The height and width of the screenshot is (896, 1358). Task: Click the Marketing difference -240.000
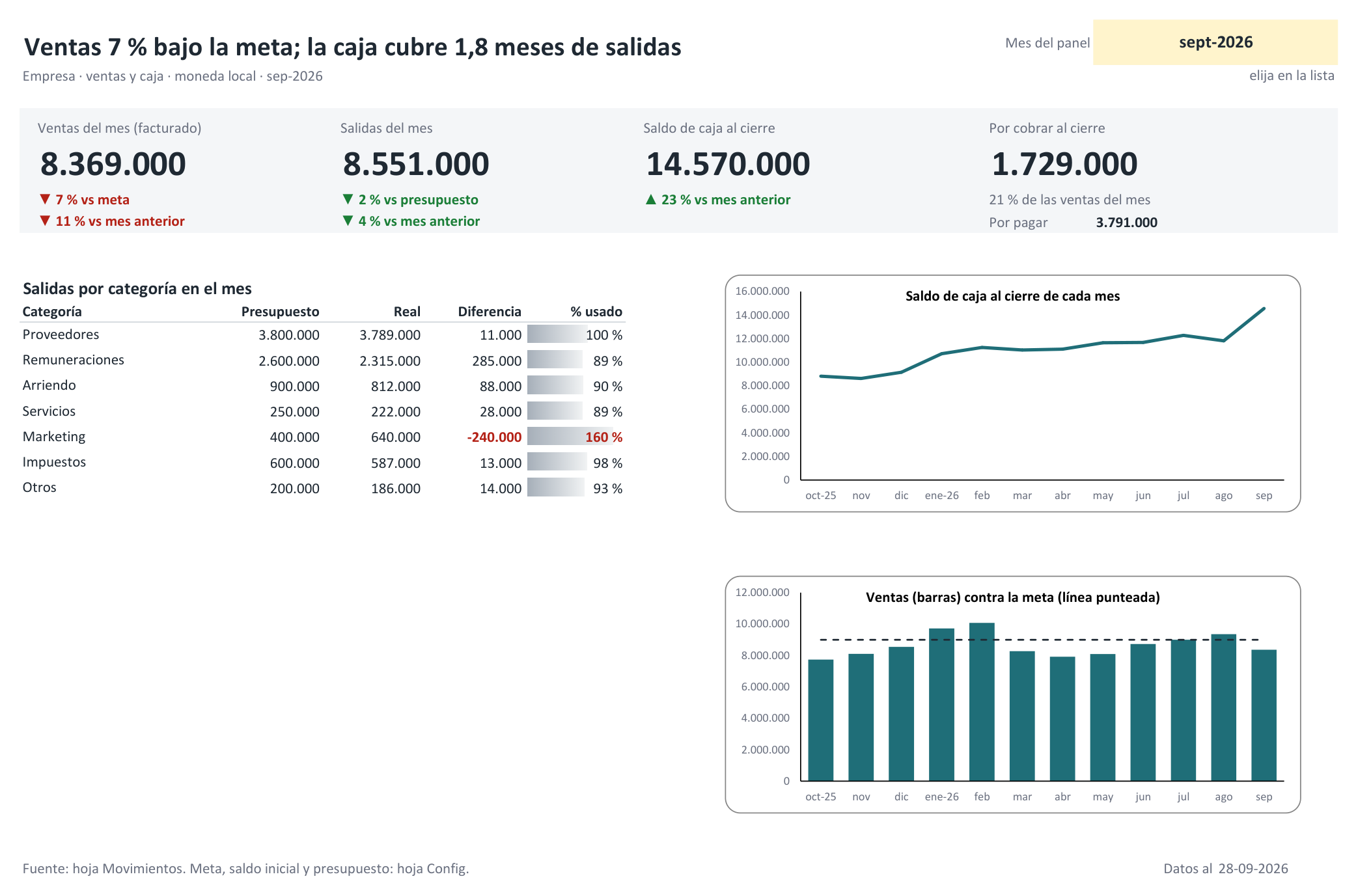click(x=494, y=437)
